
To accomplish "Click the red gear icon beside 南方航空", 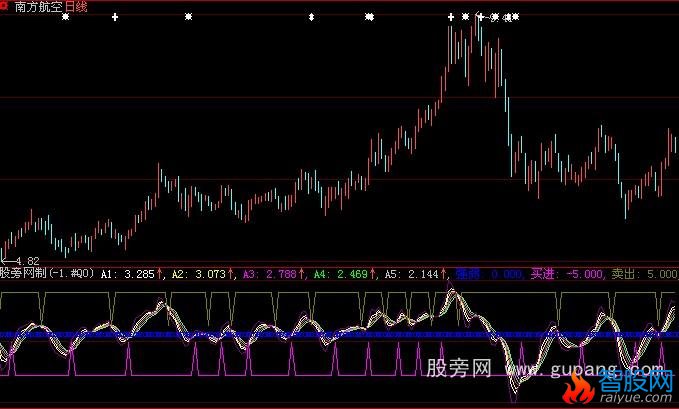I will pos(4,6).
